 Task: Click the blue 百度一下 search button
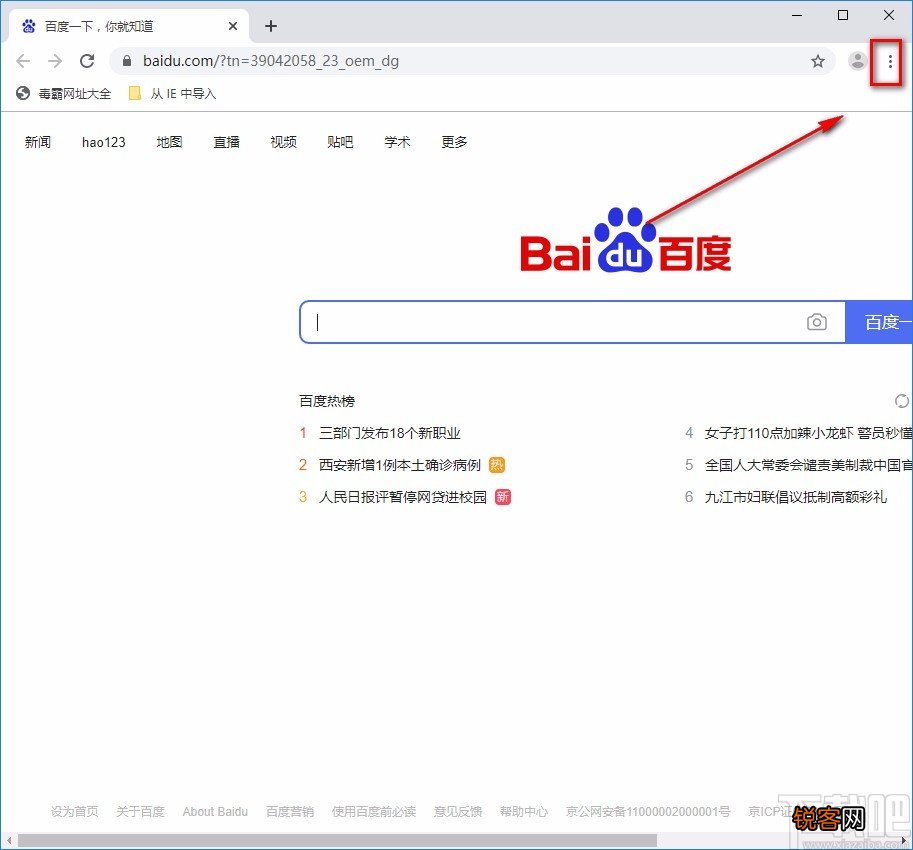pos(879,322)
